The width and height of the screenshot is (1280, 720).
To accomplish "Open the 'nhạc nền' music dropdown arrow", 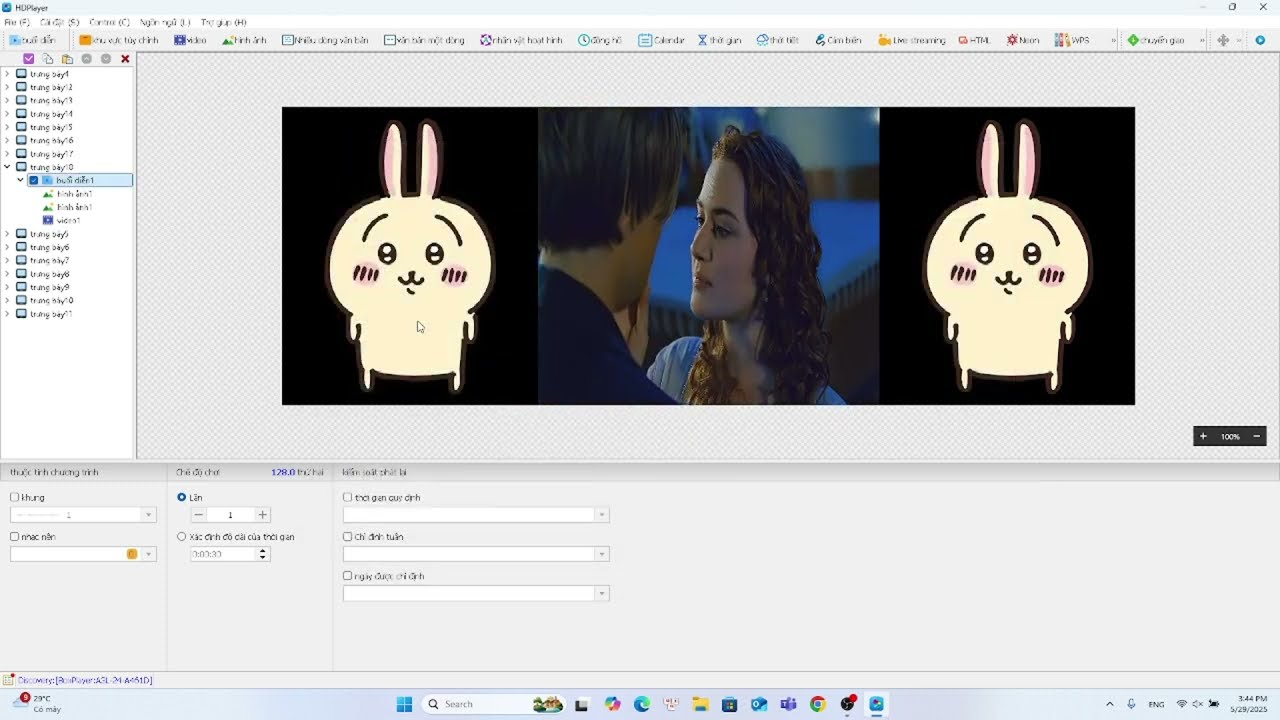I will point(148,554).
